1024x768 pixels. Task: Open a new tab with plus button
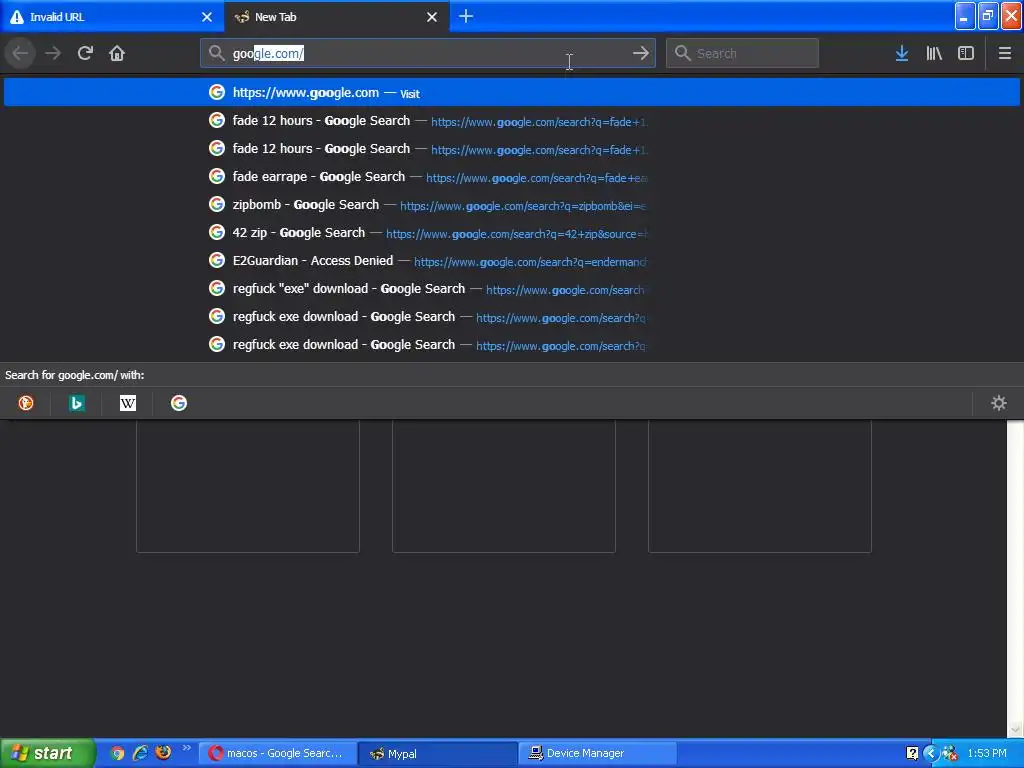(466, 16)
